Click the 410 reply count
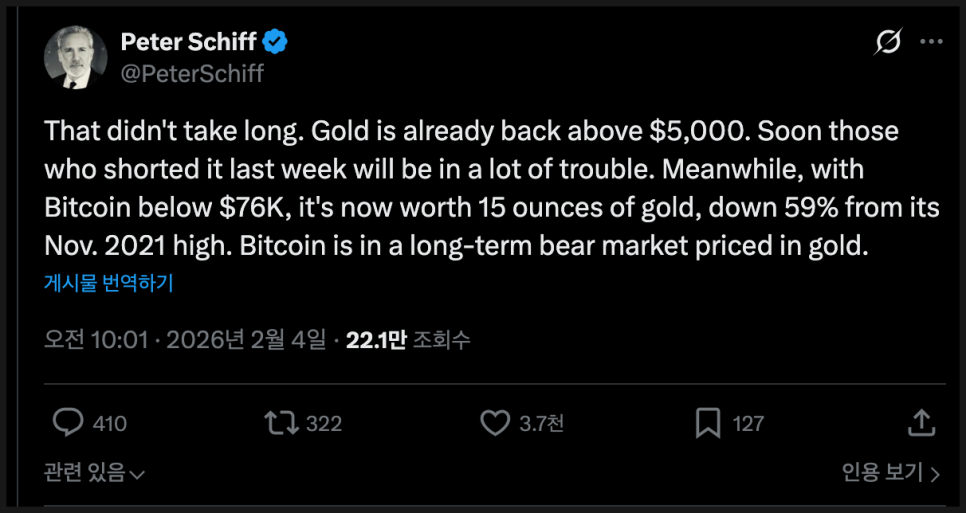Viewport: 966px width, 513px height. click(x=109, y=424)
